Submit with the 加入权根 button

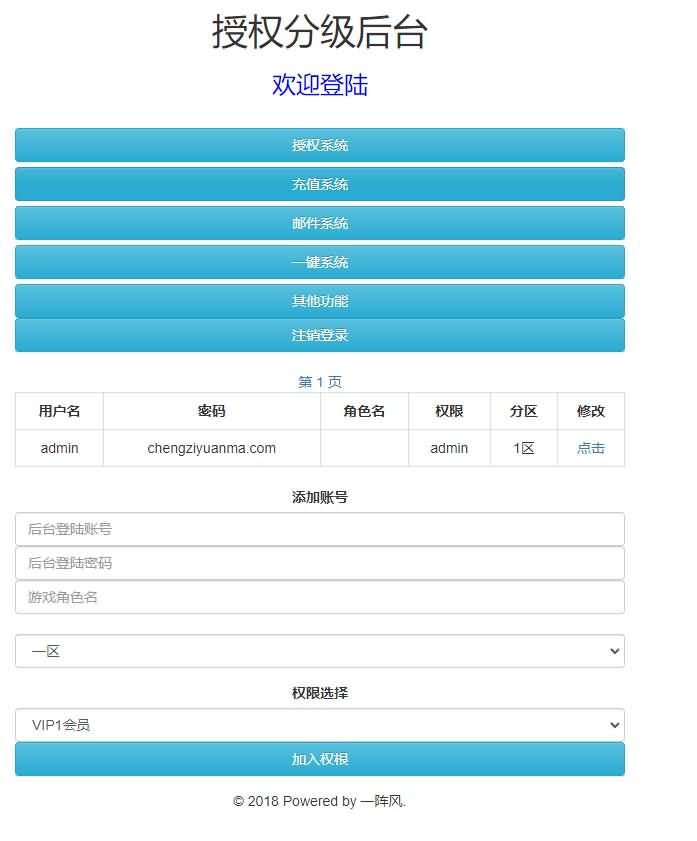[x=320, y=759]
